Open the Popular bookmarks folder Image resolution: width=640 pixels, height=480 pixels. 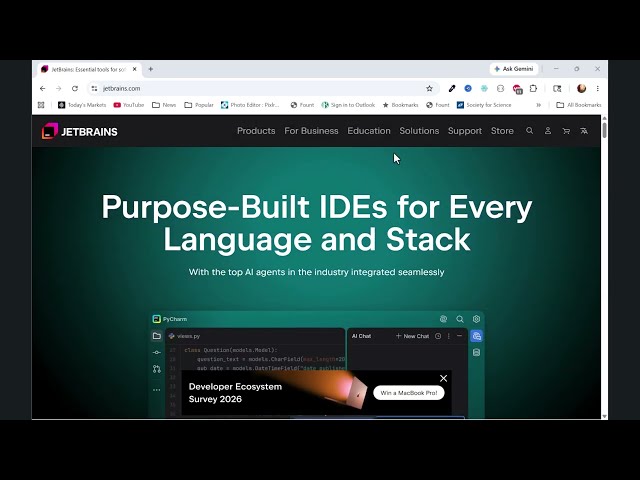pyautogui.click(x=199, y=105)
